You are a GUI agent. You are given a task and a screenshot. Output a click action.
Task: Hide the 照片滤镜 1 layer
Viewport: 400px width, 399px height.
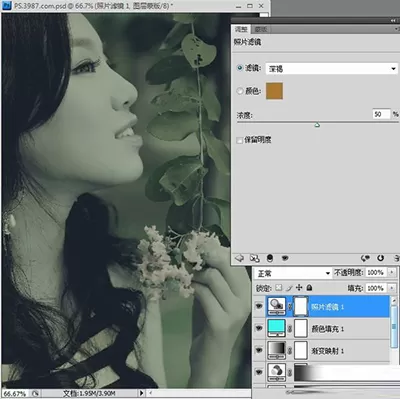[259, 306]
